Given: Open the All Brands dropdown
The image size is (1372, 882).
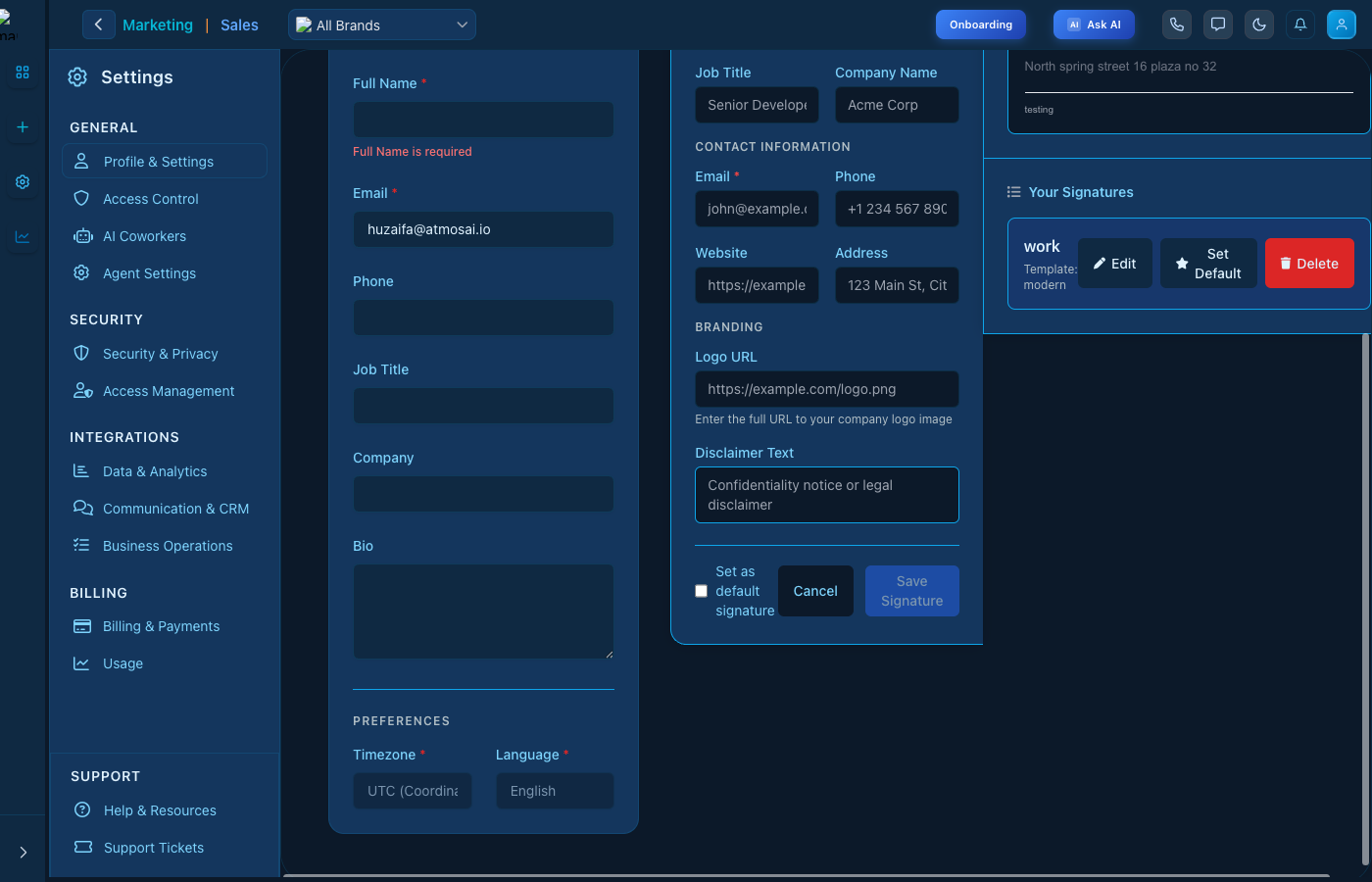Looking at the screenshot, I should point(382,24).
